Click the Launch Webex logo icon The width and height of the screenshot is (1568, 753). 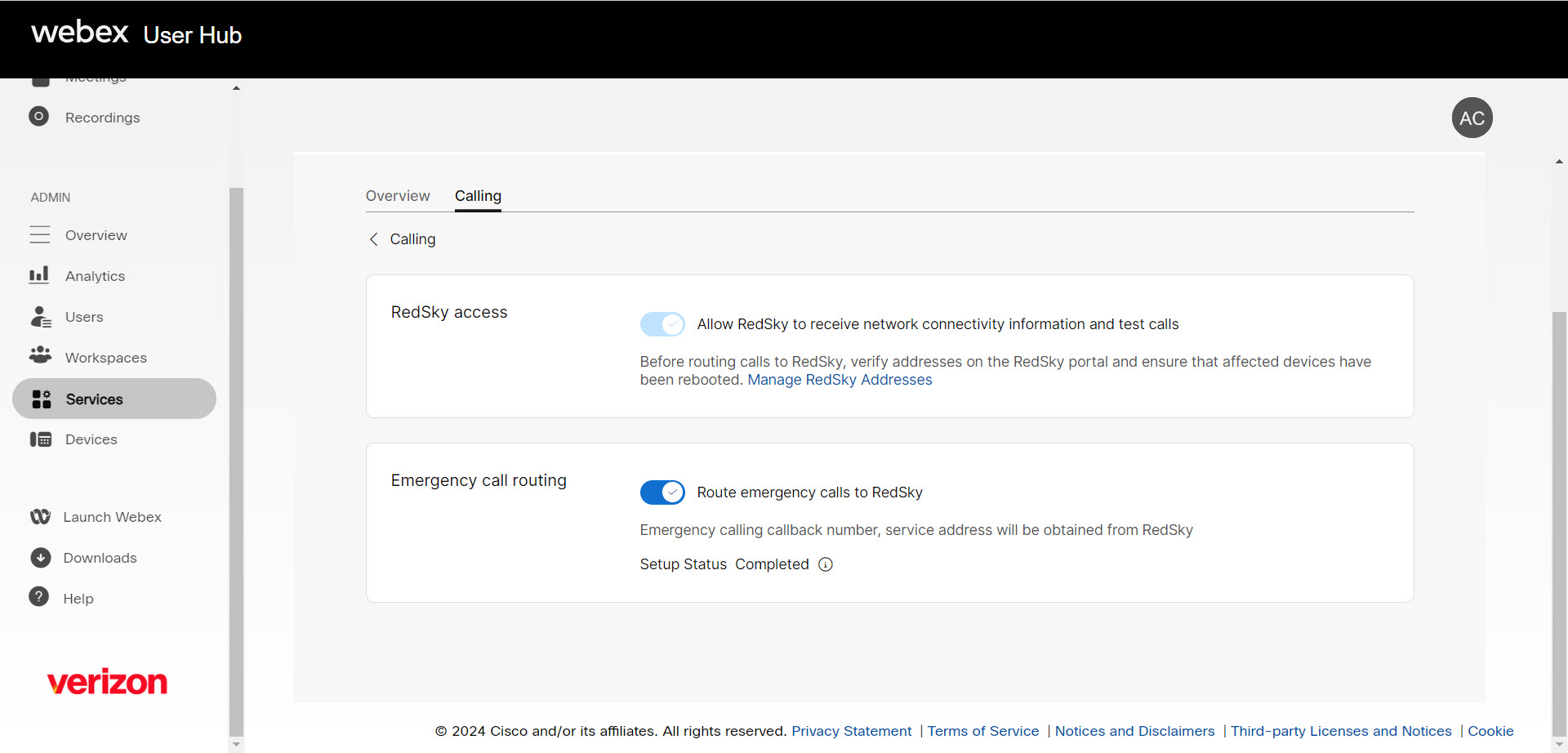coord(40,517)
